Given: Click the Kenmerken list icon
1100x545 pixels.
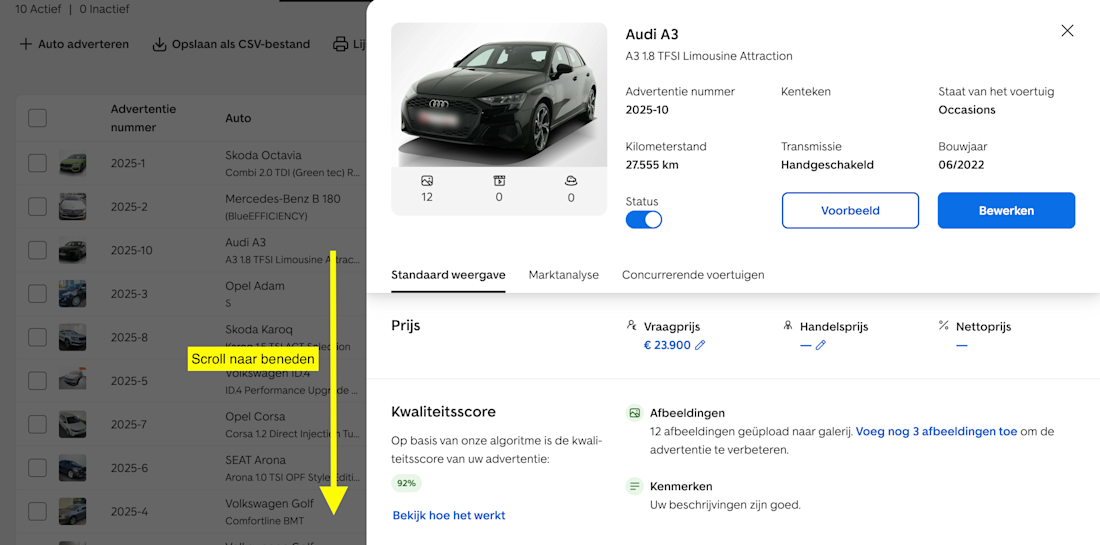Looking at the screenshot, I should pyautogui.click(x=634, y=486).
